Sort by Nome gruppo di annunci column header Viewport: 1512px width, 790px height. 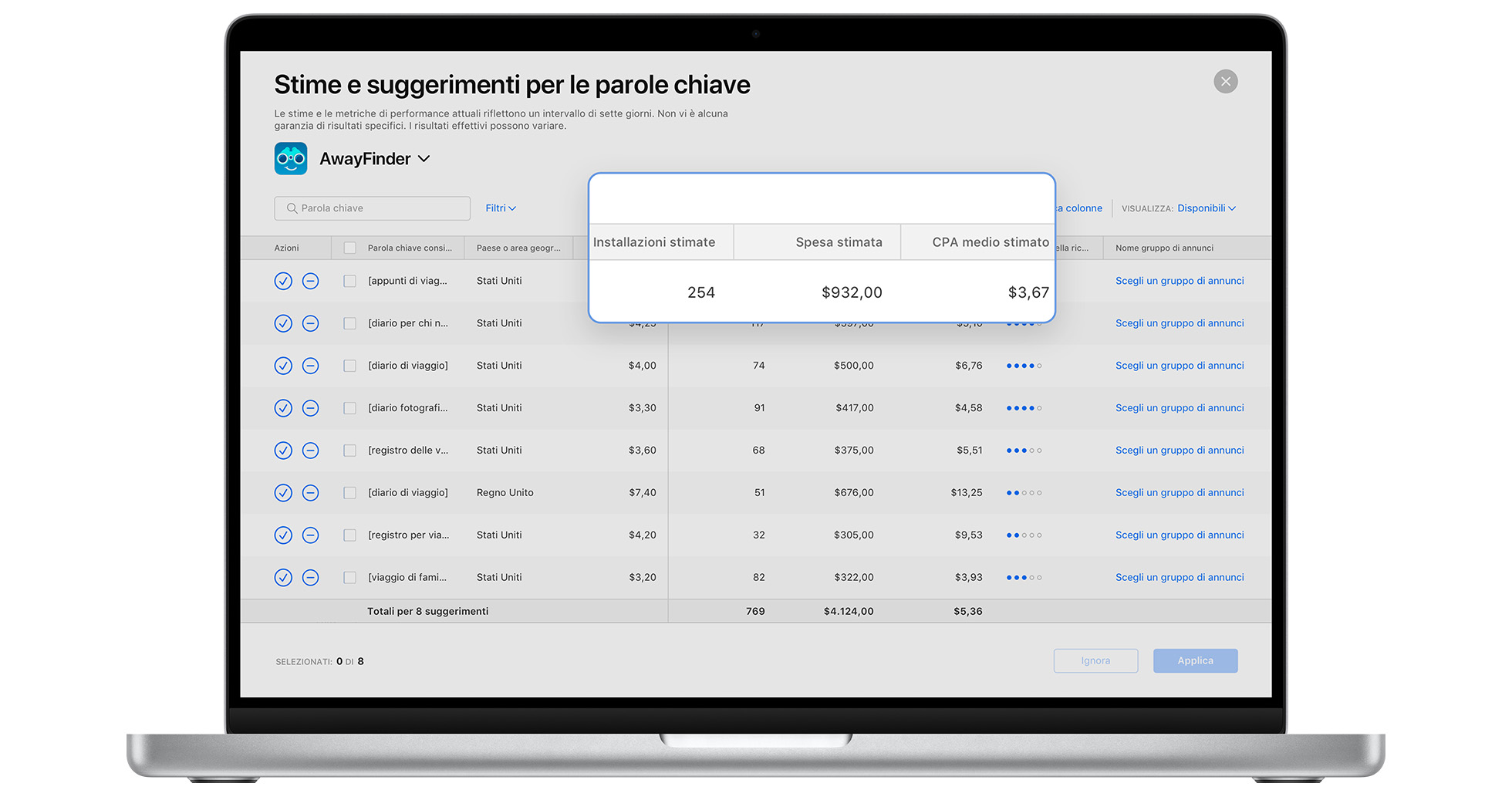pyautogui.click(x=1164, y=248)
